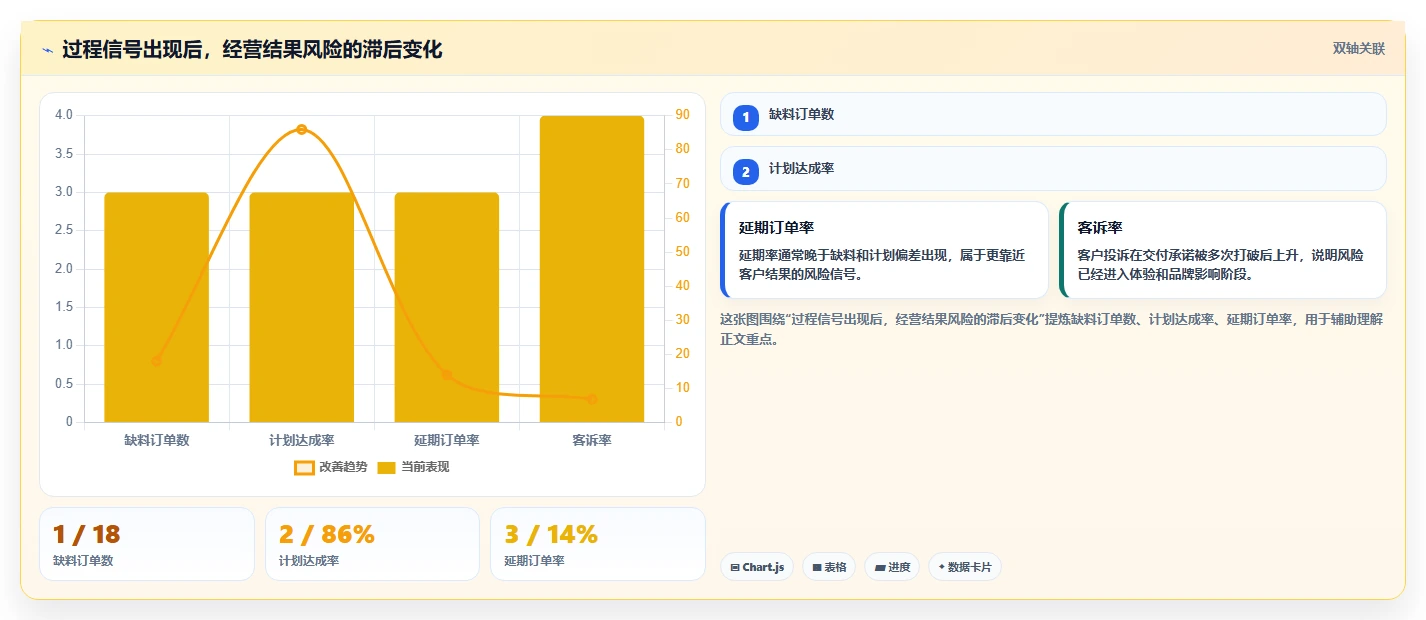
Task: Select the 延期订单率 bar in the chart
Action: click(447, 307)
